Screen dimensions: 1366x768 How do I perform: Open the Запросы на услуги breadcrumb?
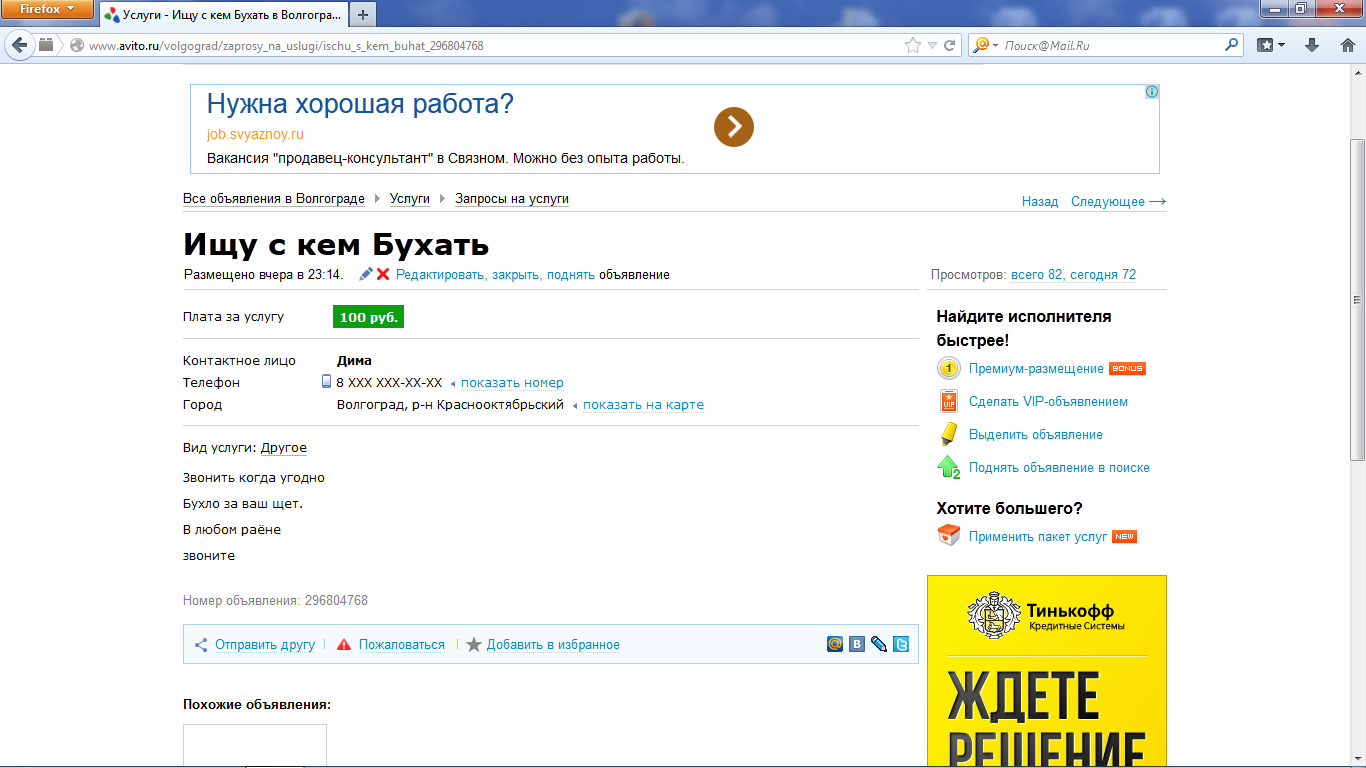pos(512,199)
